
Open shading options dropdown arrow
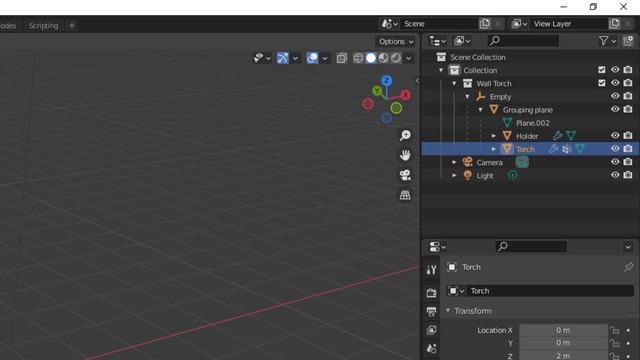tap(409, 58)
